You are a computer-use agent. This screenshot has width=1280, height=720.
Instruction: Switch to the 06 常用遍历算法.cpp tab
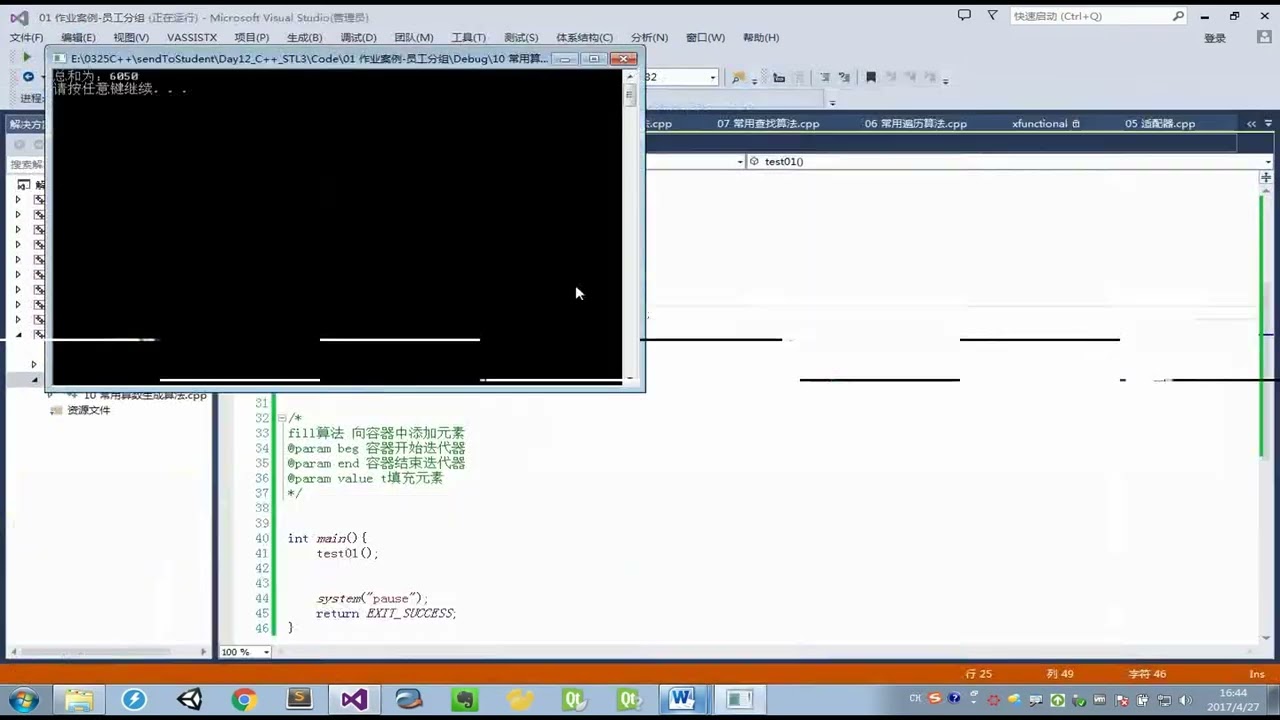pyautogui.click(x=916, y=124)
